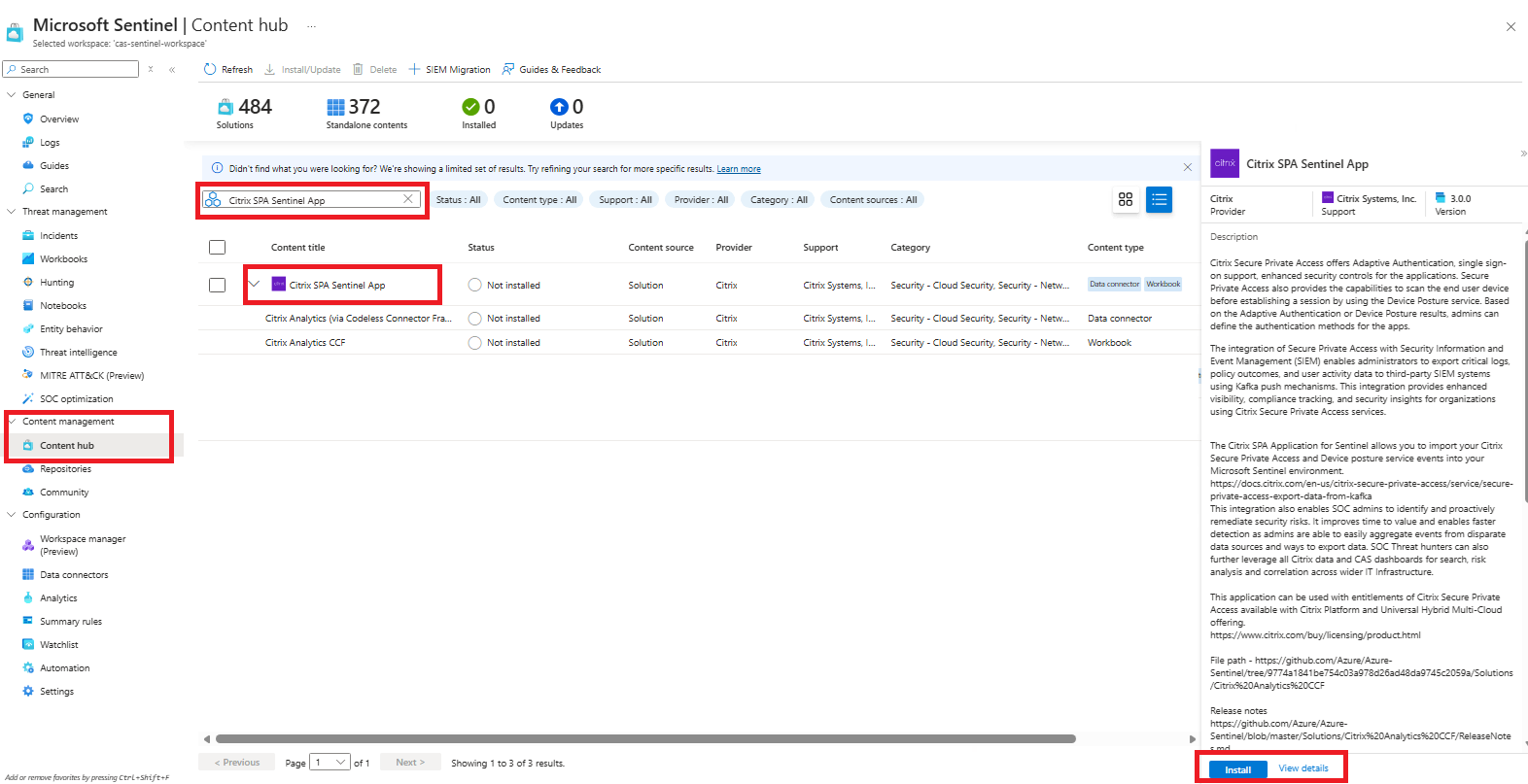The height and width of the screenshot is (784, 1528).
Task: Click the horizontal table scrollbar
Action: (645, 739)
